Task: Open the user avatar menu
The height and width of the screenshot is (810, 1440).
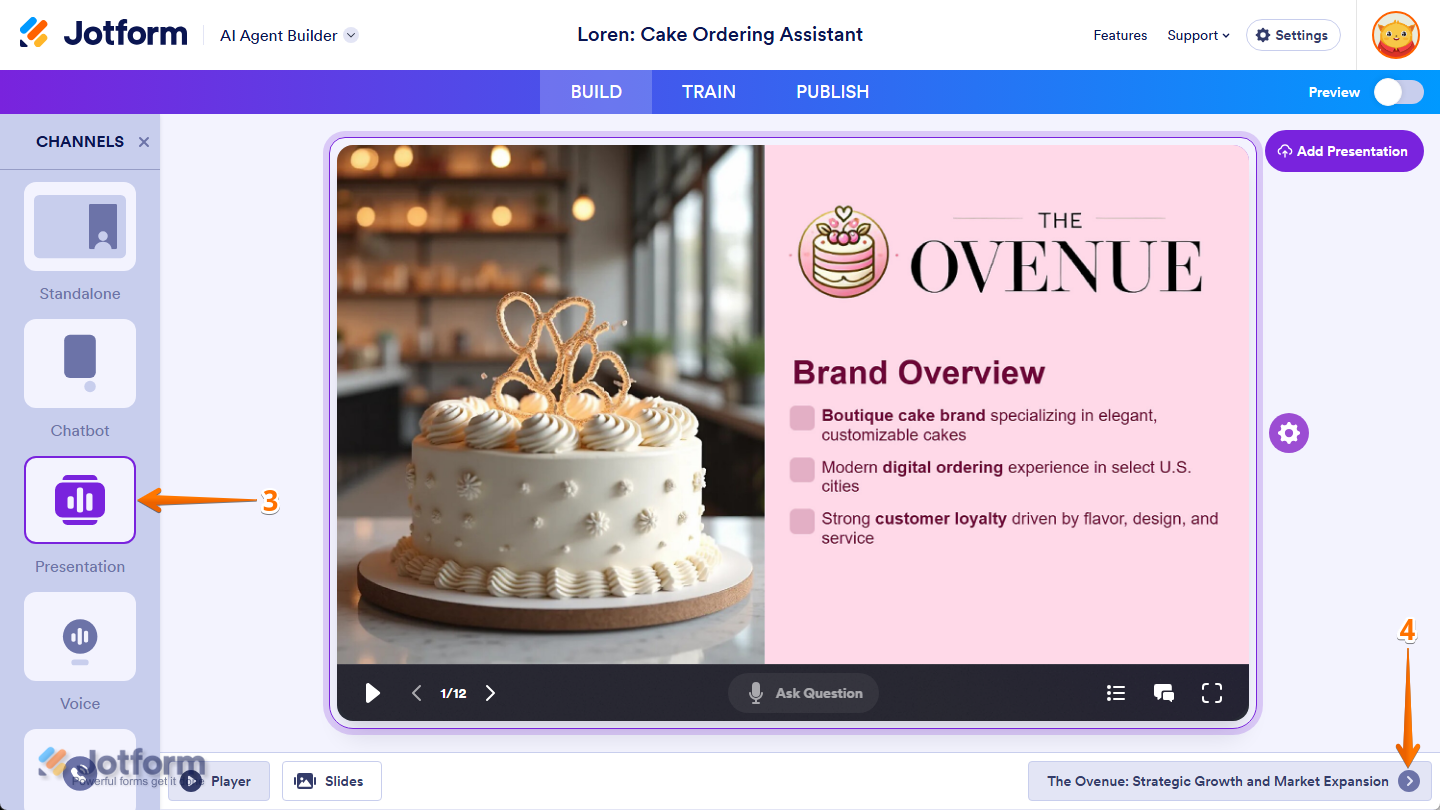Action: [1396, 35]
